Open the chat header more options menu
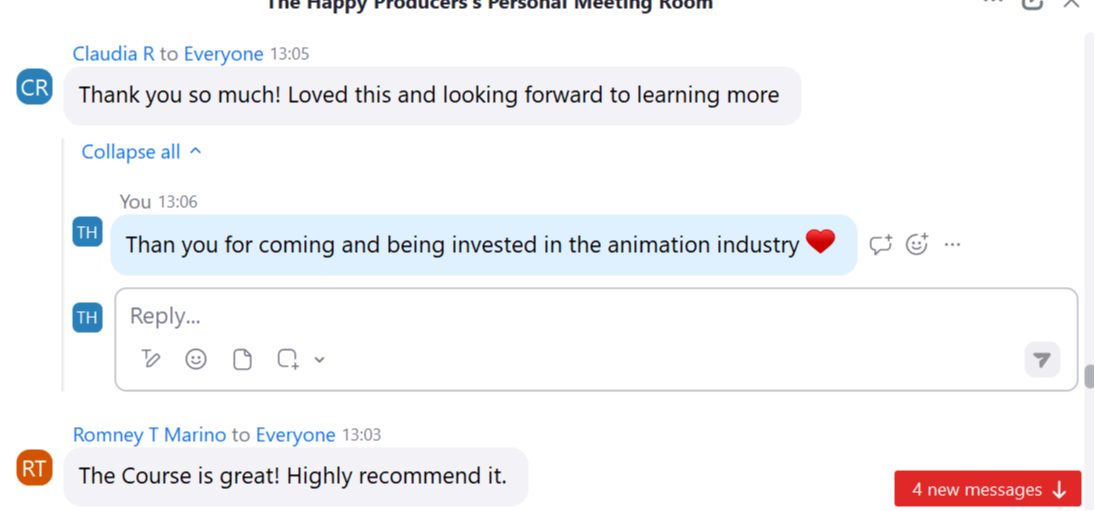Viewport: 1095px width, 511px height. tap(993, 3)
